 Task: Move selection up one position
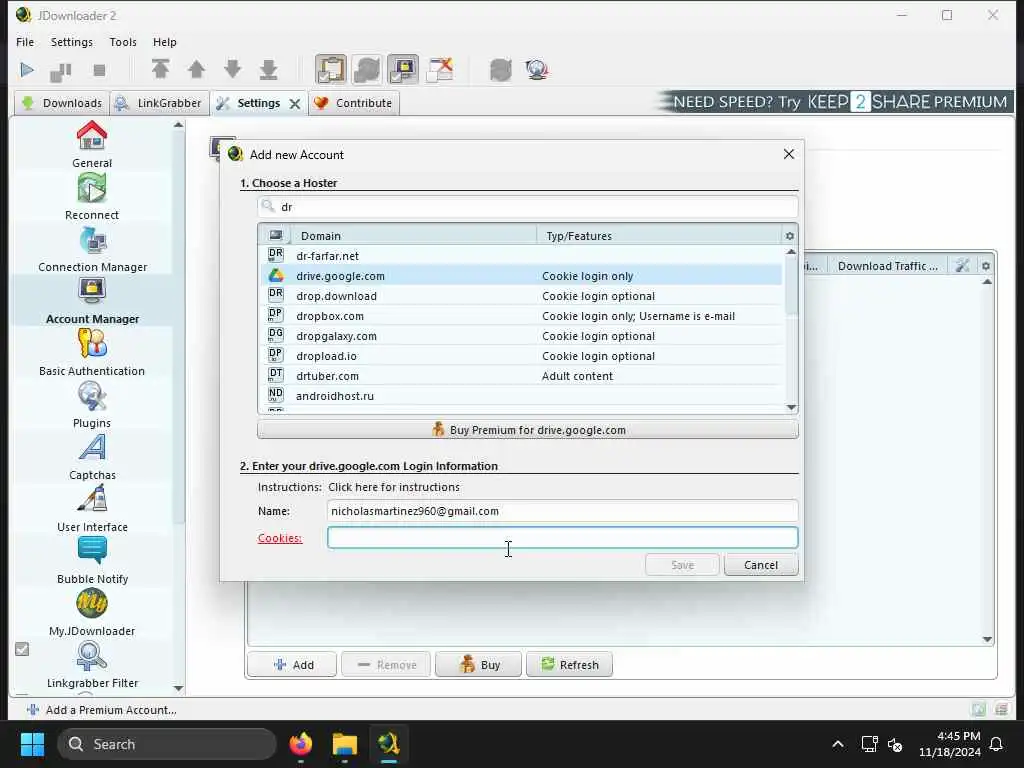point(197,69)
